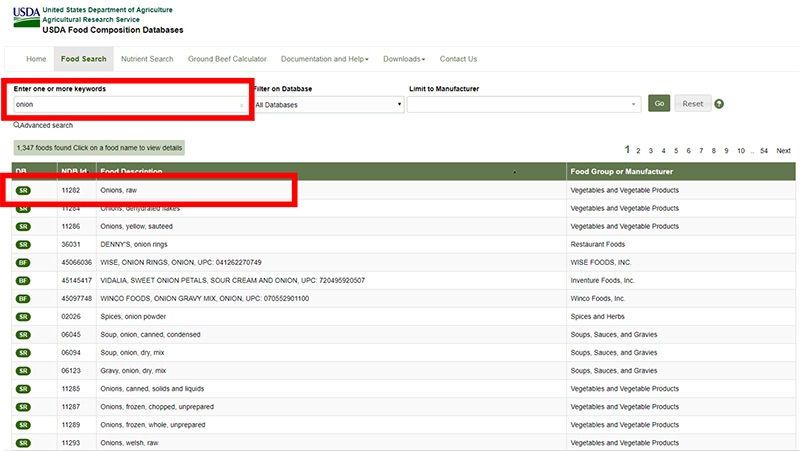Click NDB Id 45066036
This screenshot has width=800, height=451.
tap(77, 263)
